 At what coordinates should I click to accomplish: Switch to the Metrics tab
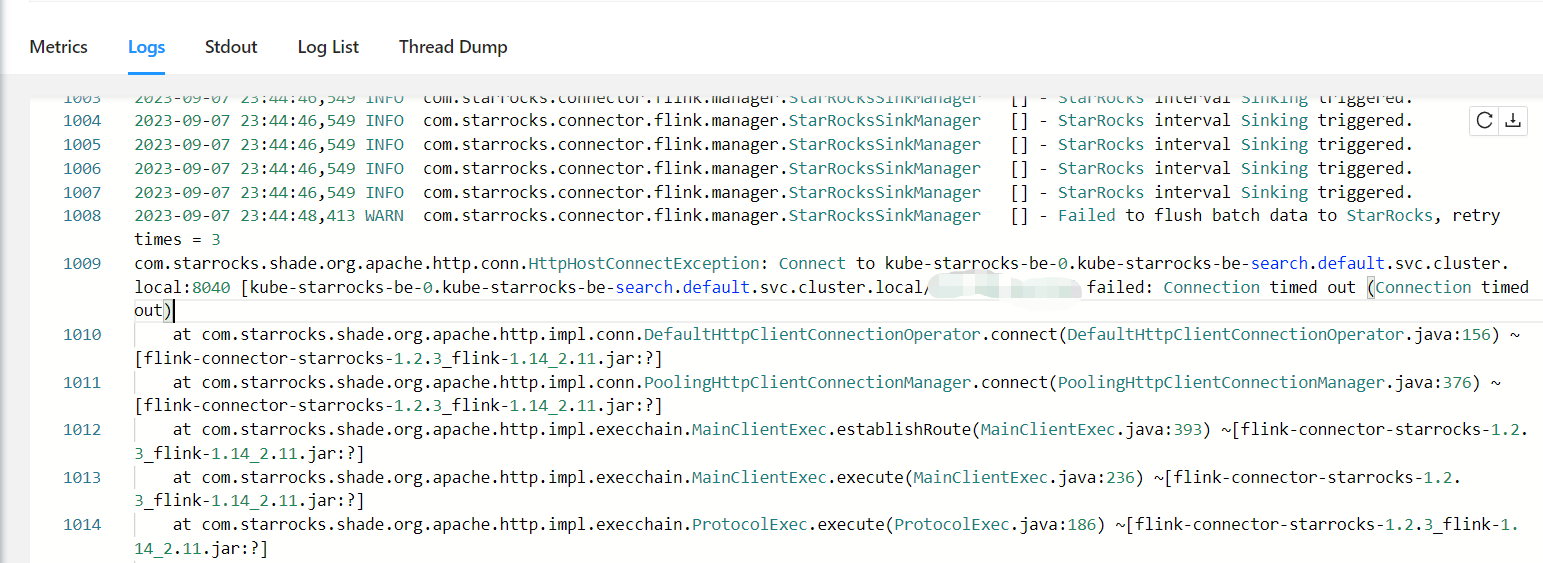coord(58,47)
